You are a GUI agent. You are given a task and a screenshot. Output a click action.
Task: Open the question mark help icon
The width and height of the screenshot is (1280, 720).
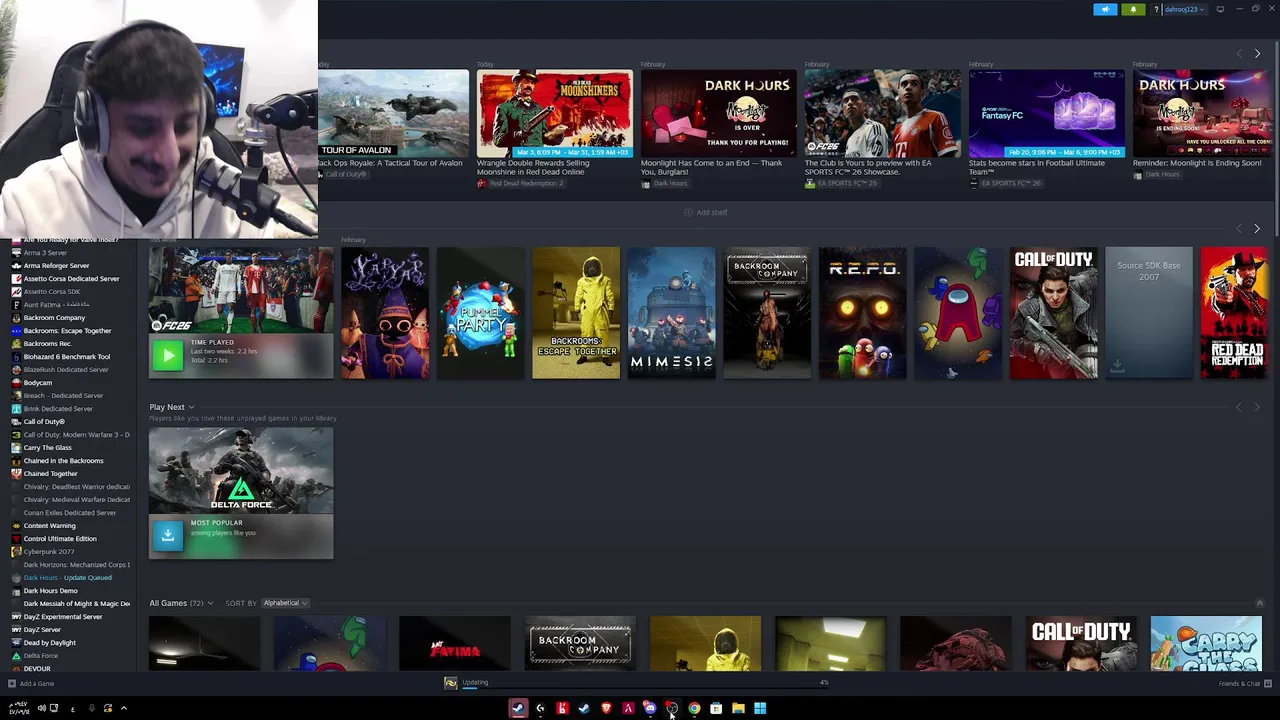click(x=1156, y=9)
